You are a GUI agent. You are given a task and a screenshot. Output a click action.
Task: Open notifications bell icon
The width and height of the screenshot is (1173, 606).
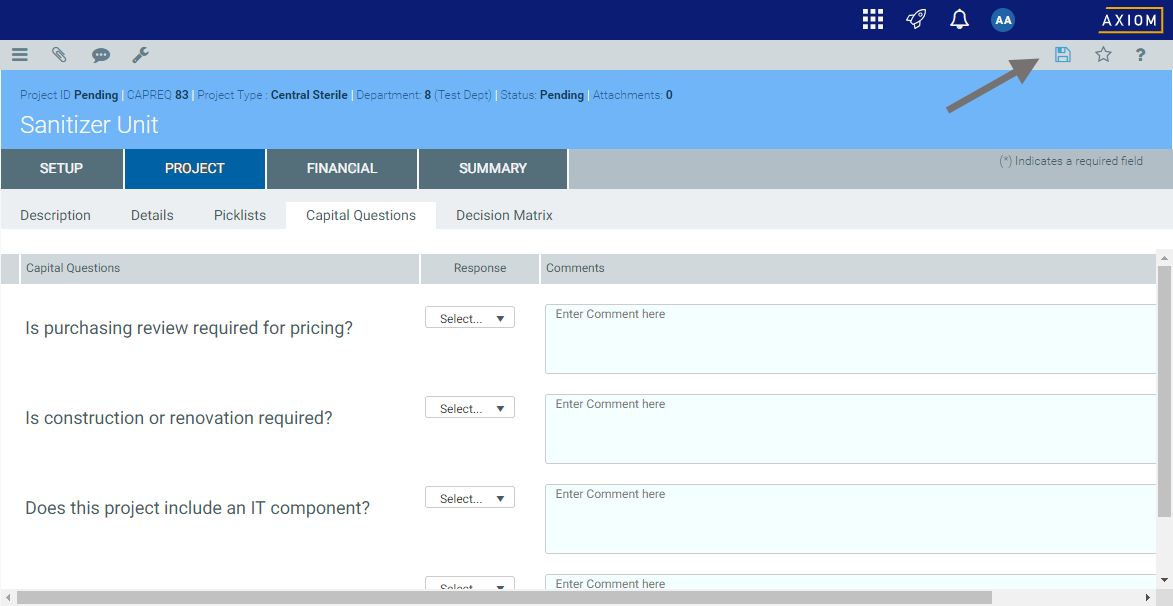pyautogui.click(x=959, y=20)
